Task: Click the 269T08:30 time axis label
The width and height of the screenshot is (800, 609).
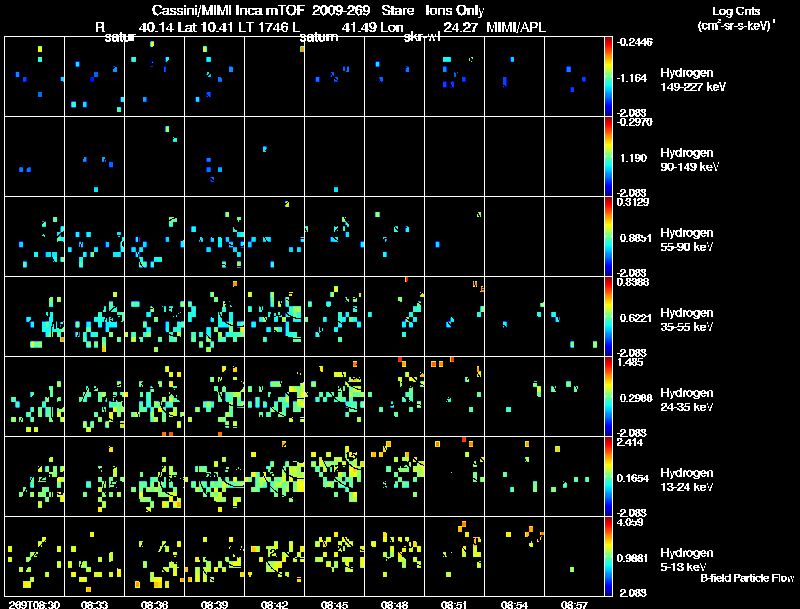Action: point(34,604)
